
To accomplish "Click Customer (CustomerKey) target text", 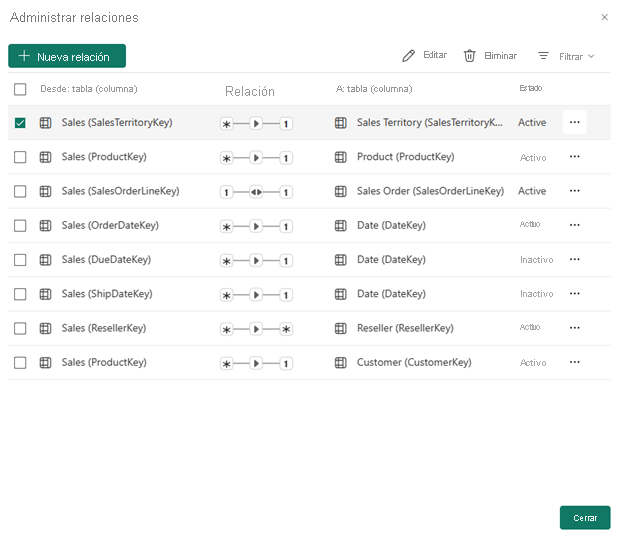I will (x=414, y=362).
